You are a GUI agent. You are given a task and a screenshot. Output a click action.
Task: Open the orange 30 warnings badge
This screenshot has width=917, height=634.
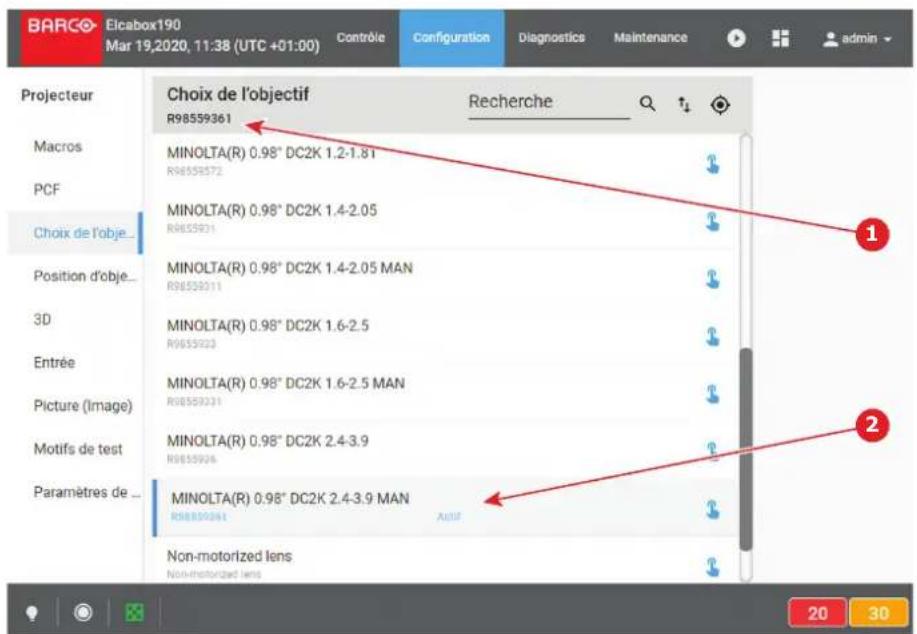click(x=878, y=613)
